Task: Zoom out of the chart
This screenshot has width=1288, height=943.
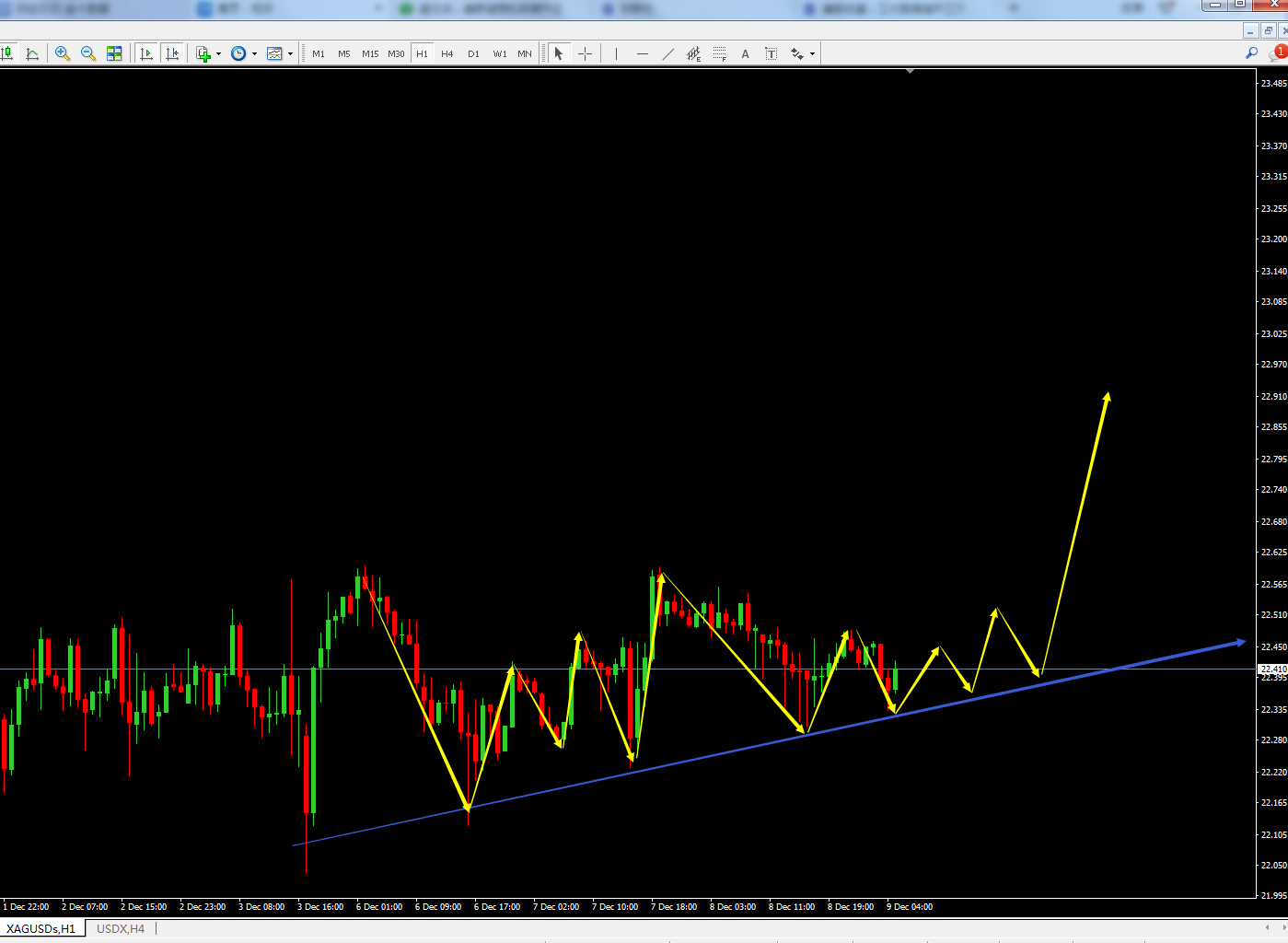Action: (88, 53)
